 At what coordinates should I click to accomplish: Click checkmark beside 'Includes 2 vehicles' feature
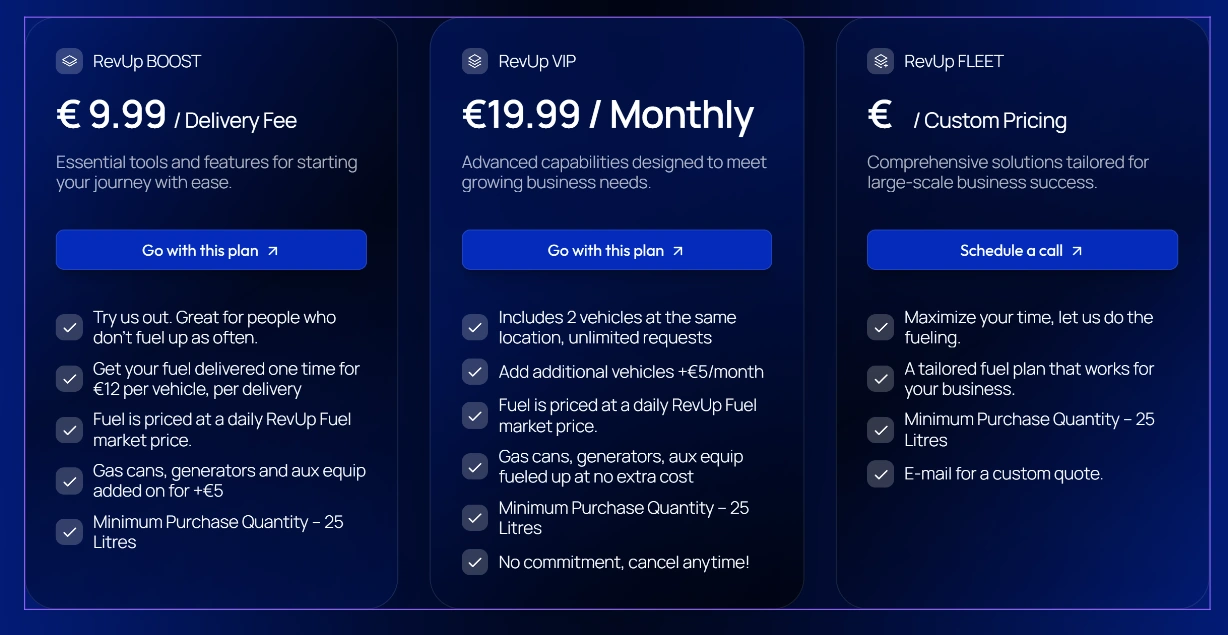coord(475,327)
